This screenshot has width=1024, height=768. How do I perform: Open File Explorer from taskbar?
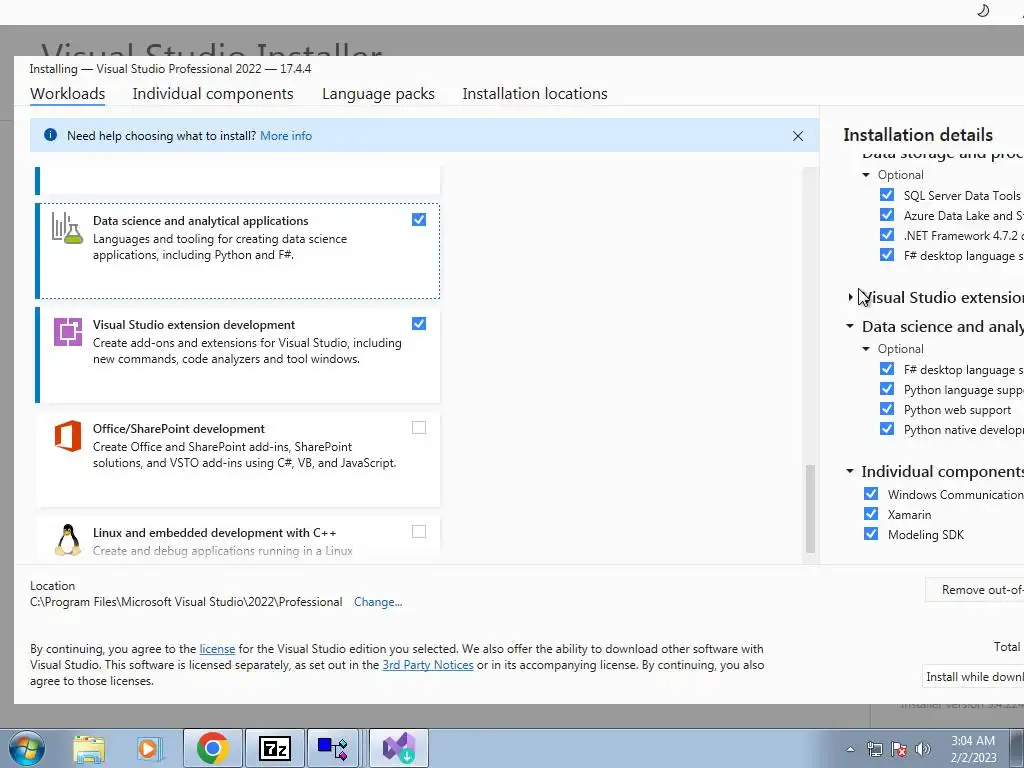pyautogui.click(x=89, y=749)
